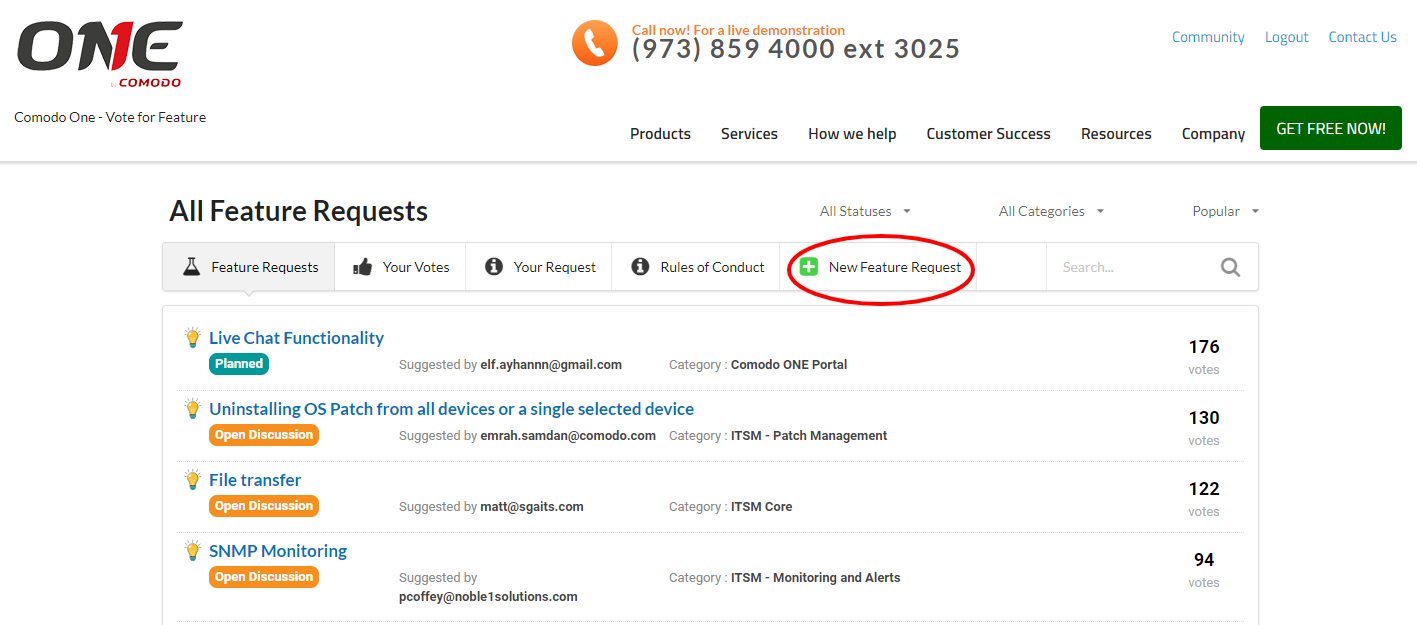1417x625 pixels.
Task: Click the Planned status badge
Action: 239,364
